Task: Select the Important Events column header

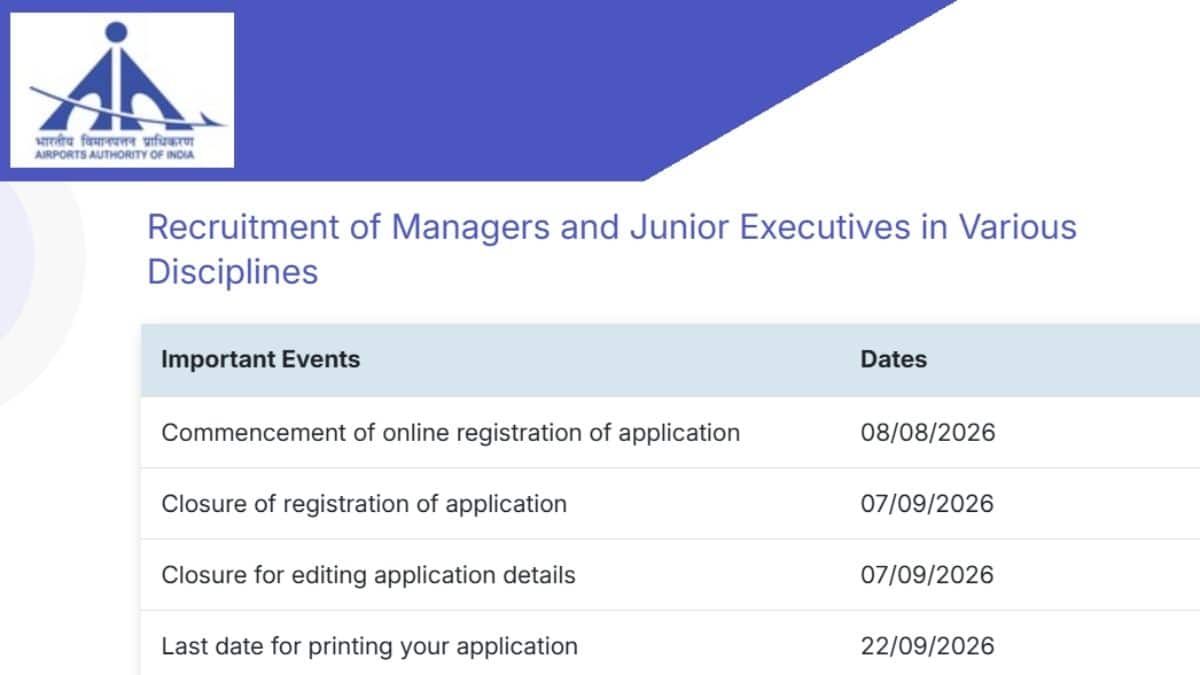Action: 260,359
